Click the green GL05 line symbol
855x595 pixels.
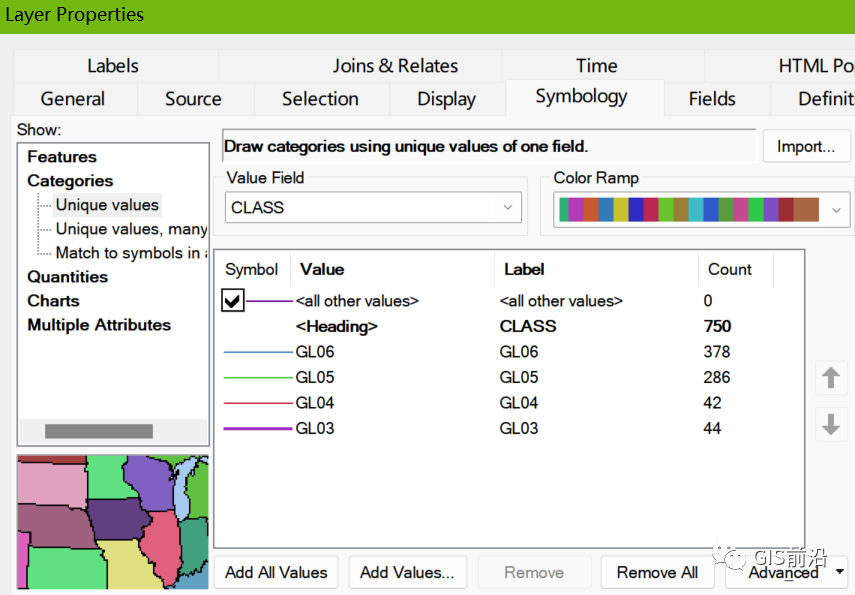point(258,377)
